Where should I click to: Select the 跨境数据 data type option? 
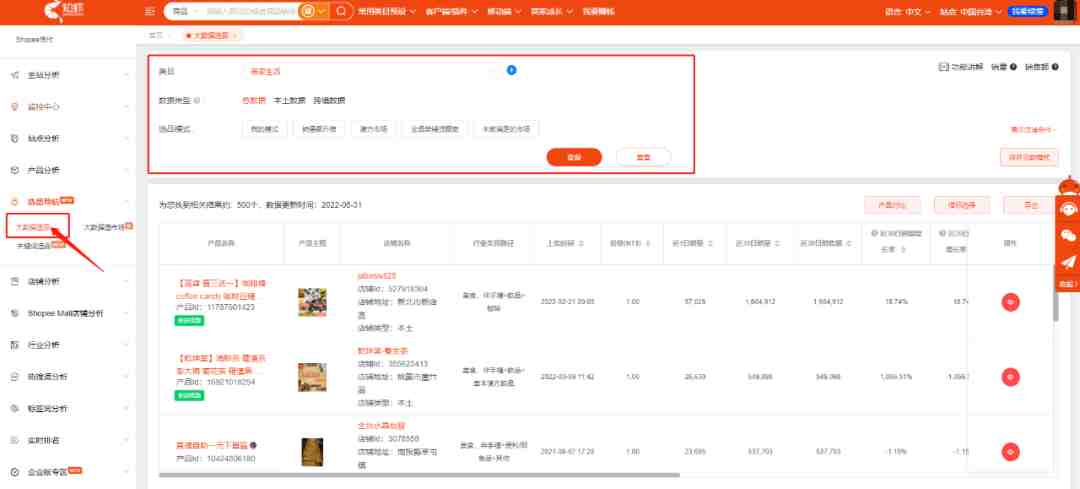tap(329, 100)
